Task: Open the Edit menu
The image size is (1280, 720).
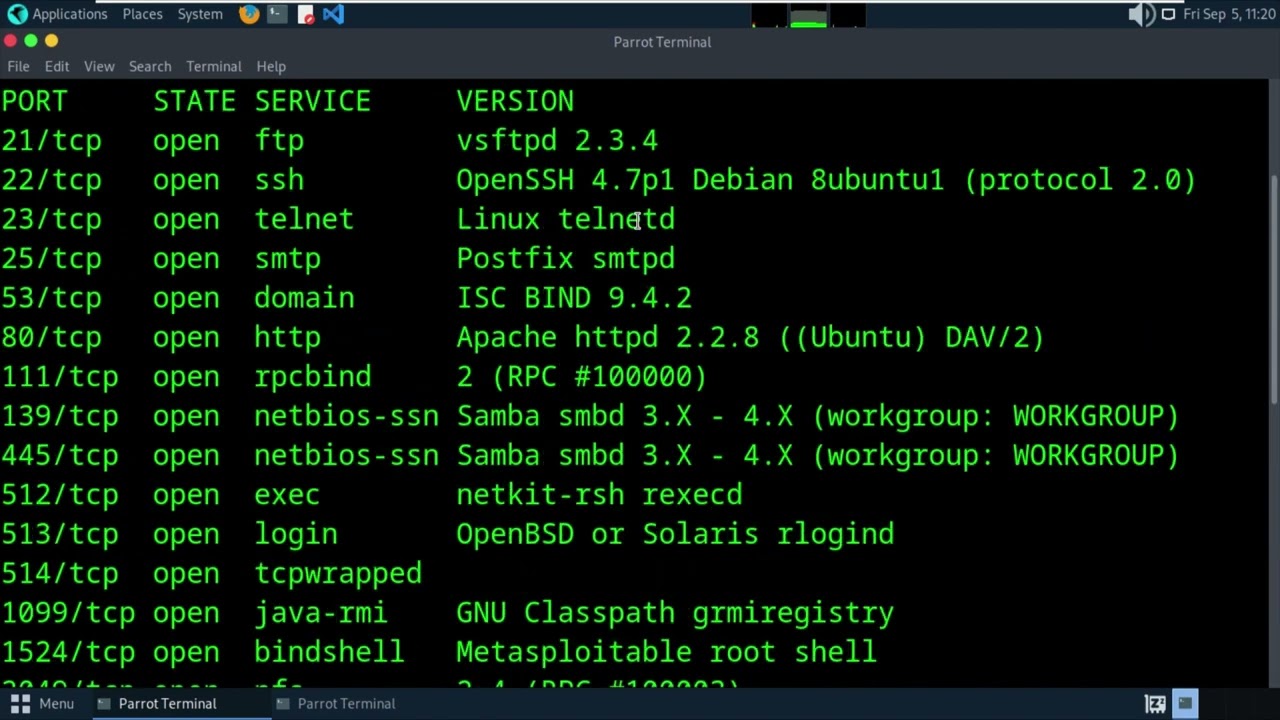Action: [x=57, y=66]
